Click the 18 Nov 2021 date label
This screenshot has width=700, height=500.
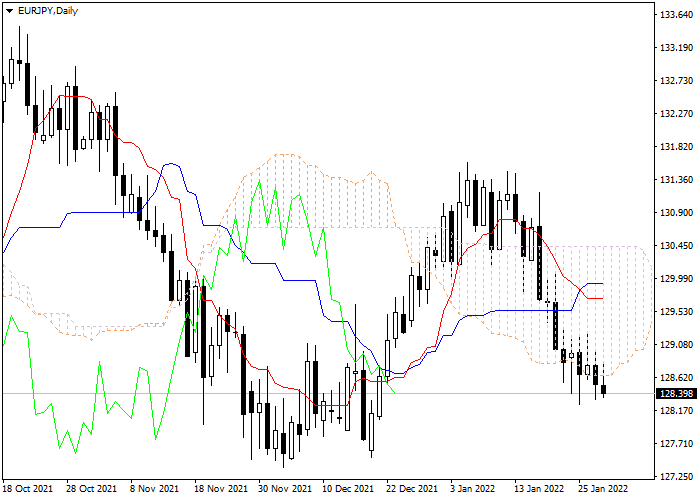click(221, 489)
